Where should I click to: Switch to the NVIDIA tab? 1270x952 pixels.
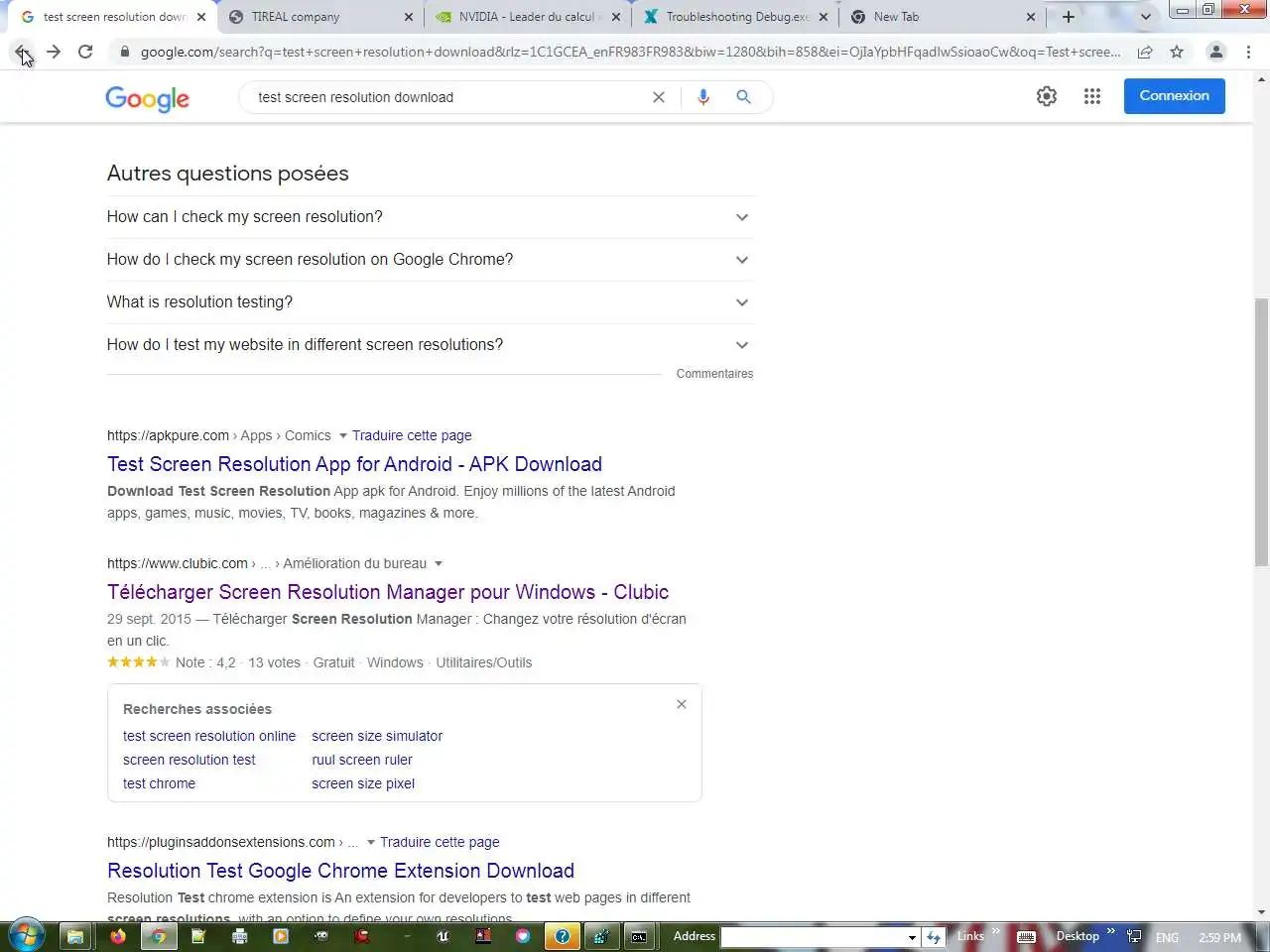click(527, 17)
